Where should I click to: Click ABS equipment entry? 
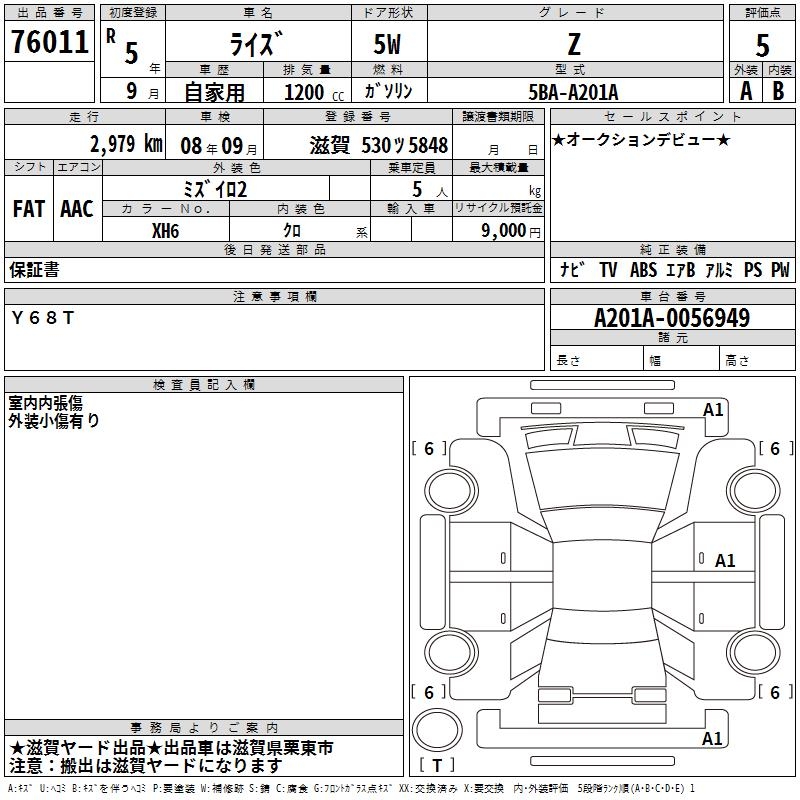point(643,270)
